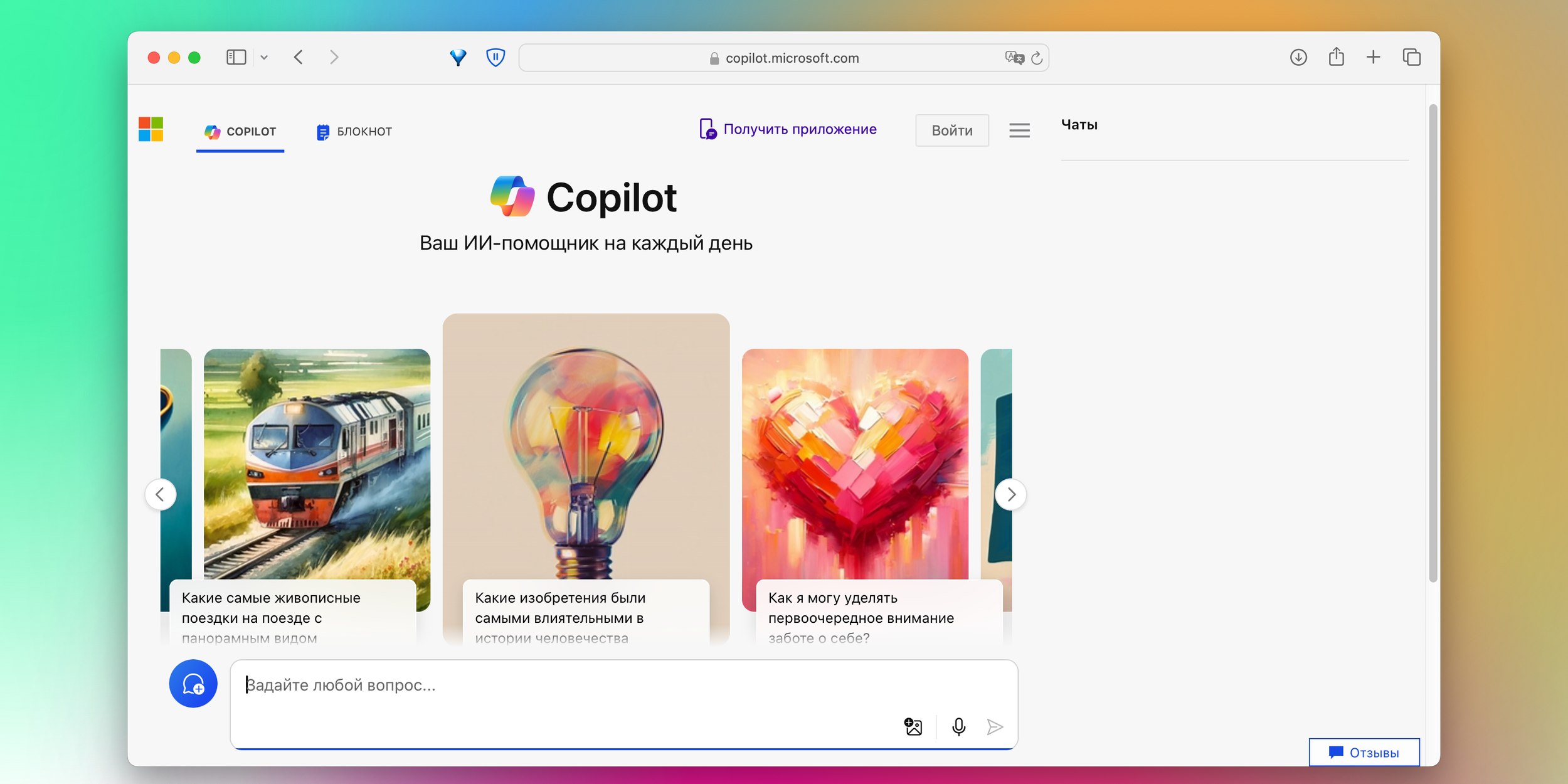Click the Safari sidebar toggle icon
Screen dimensions: 1568x784
(236, 58)
